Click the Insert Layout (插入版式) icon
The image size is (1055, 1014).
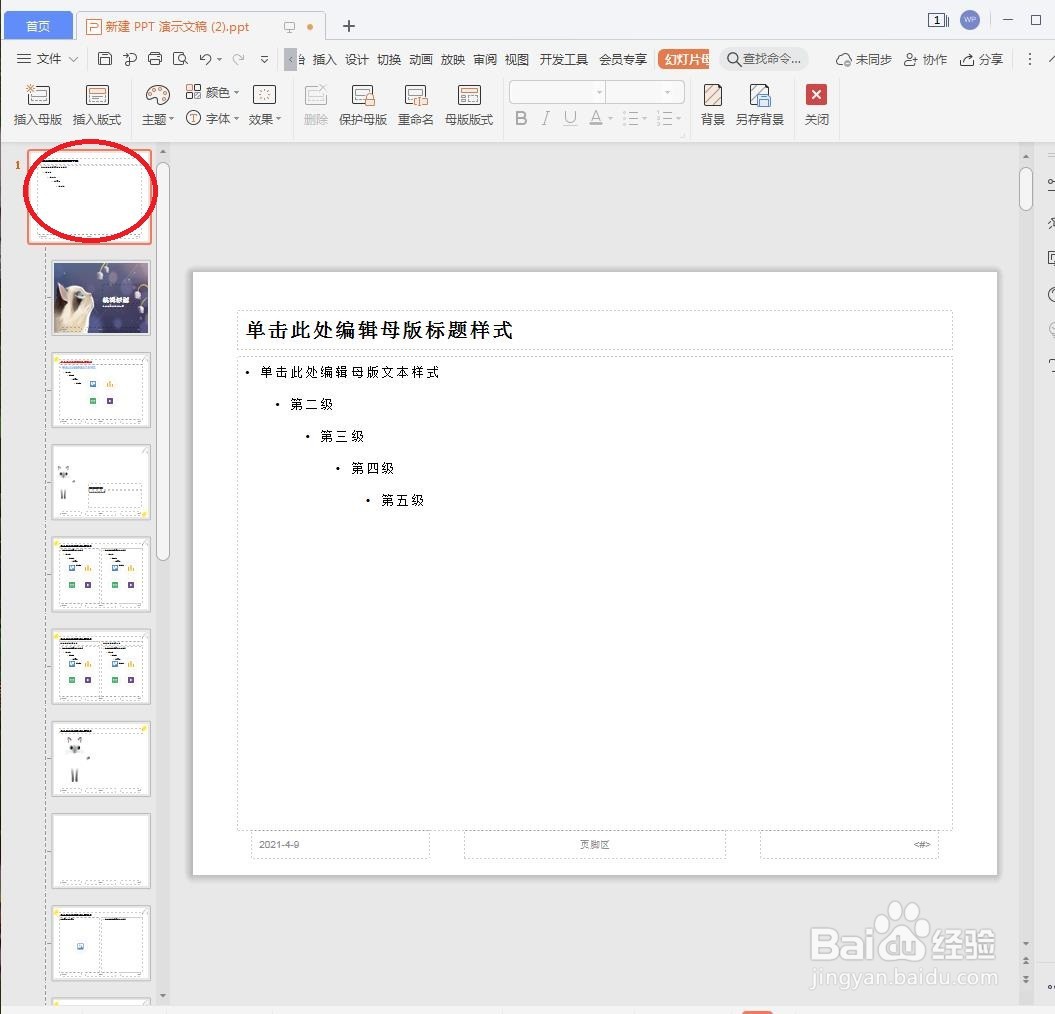pyautogui.click(x=97, y=104)
